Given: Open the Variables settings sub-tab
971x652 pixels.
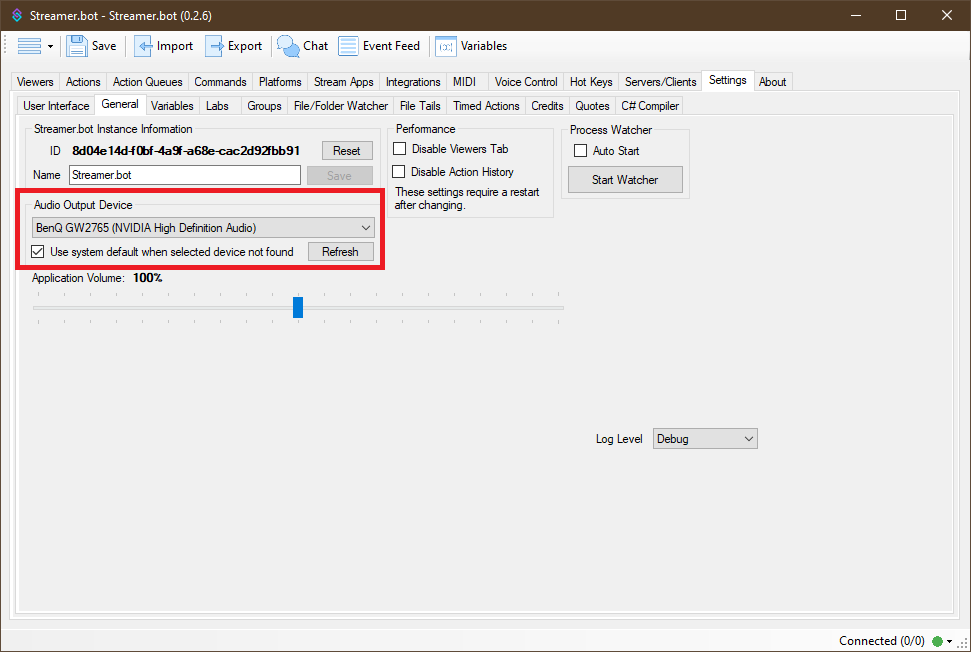Looking at the screenshot, I should pyautogui.click(x=172, y=106).
